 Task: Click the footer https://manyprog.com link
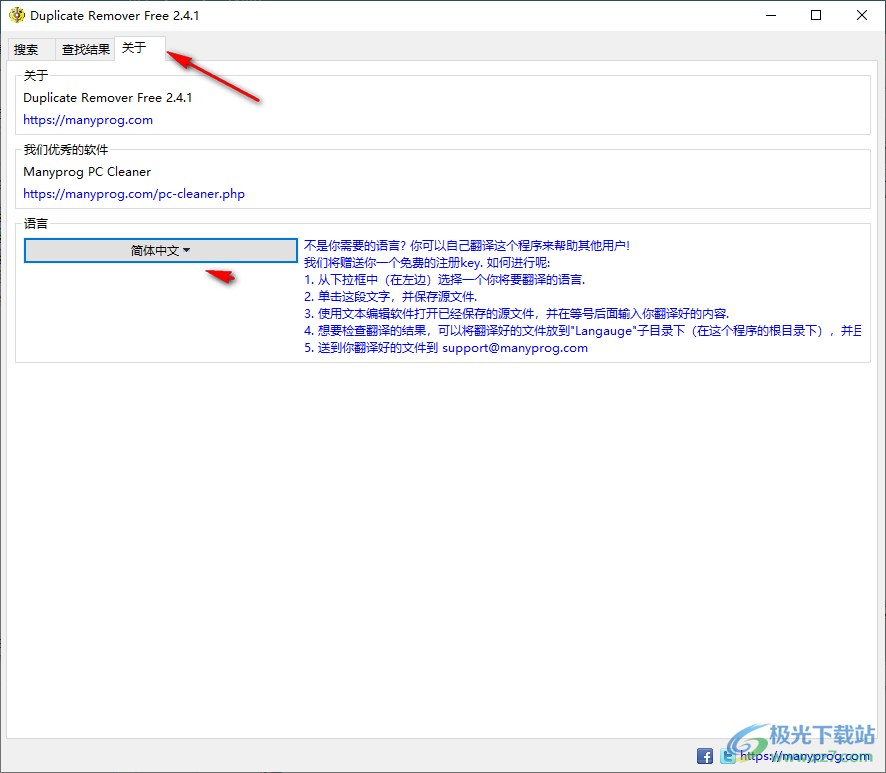(x=805, y=755)
